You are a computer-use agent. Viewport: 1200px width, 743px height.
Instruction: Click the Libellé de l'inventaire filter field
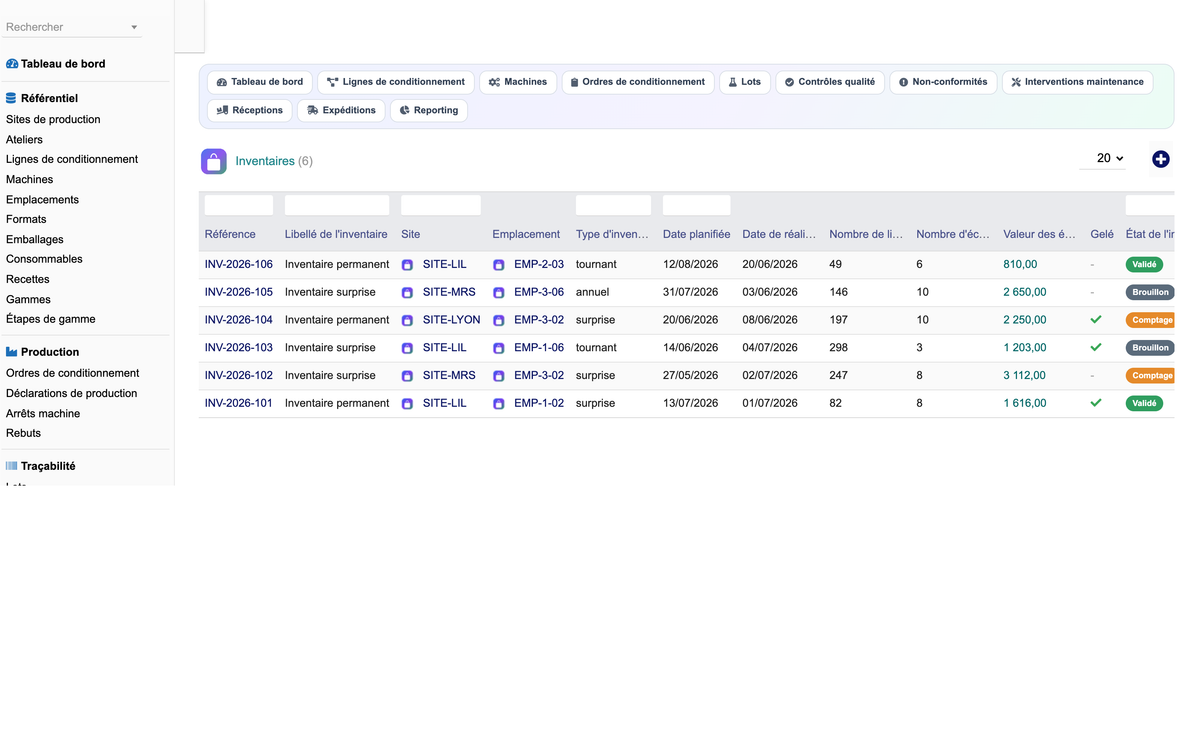(337, 205)
